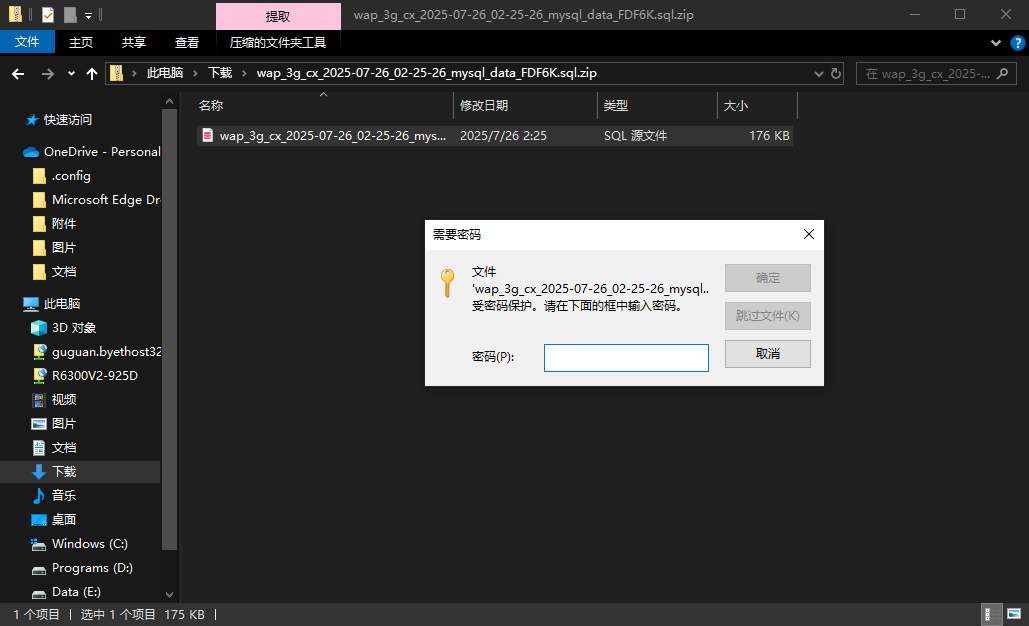The height and width of the screenshot is (626, 1029).
Task: Open the Help question mark icon
Action: pyautogui.click(x=1015, y=43)
